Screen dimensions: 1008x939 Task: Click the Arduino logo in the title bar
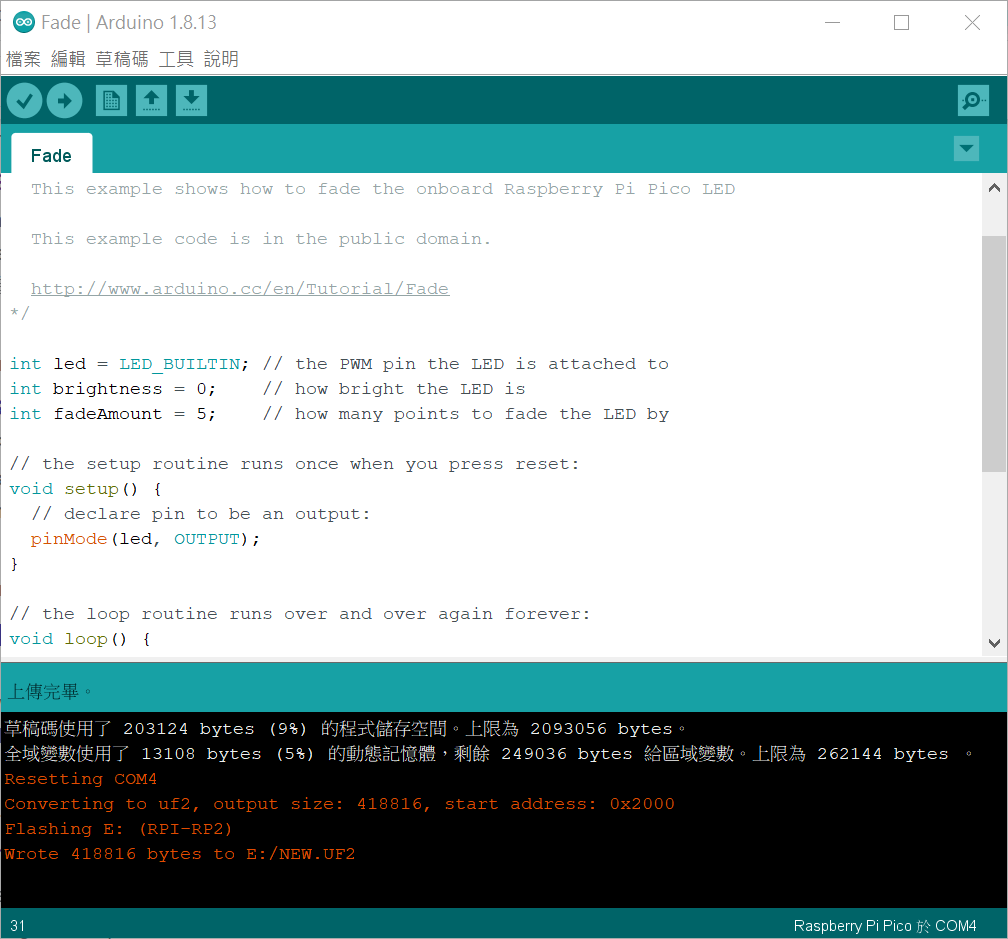coord(22,21)
